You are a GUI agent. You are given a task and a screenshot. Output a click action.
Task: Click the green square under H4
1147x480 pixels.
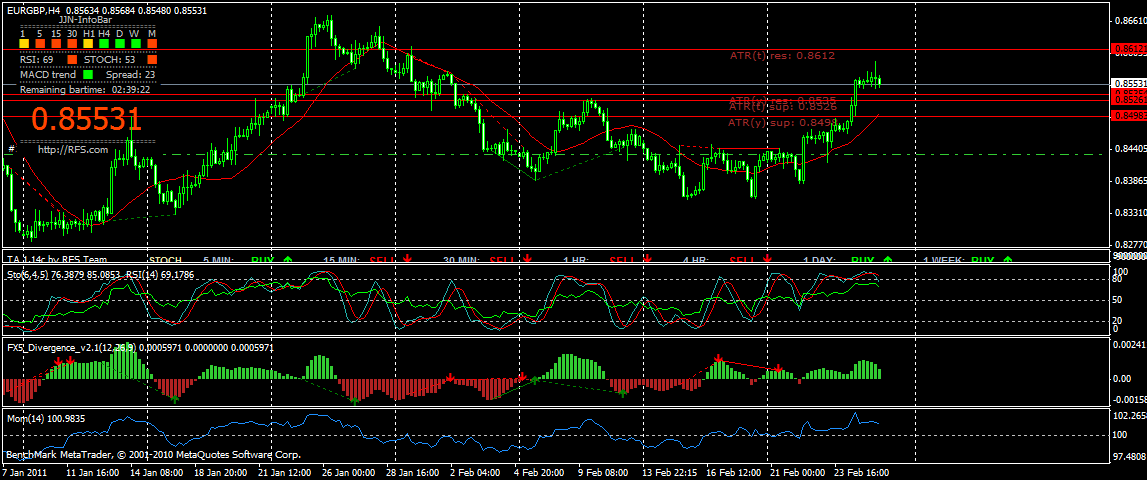(x=104, y=44)
